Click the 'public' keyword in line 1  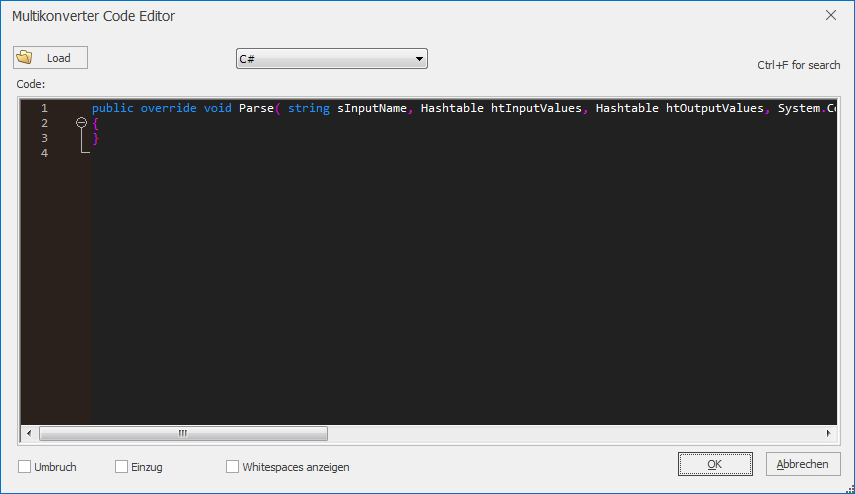coord(113,108)
